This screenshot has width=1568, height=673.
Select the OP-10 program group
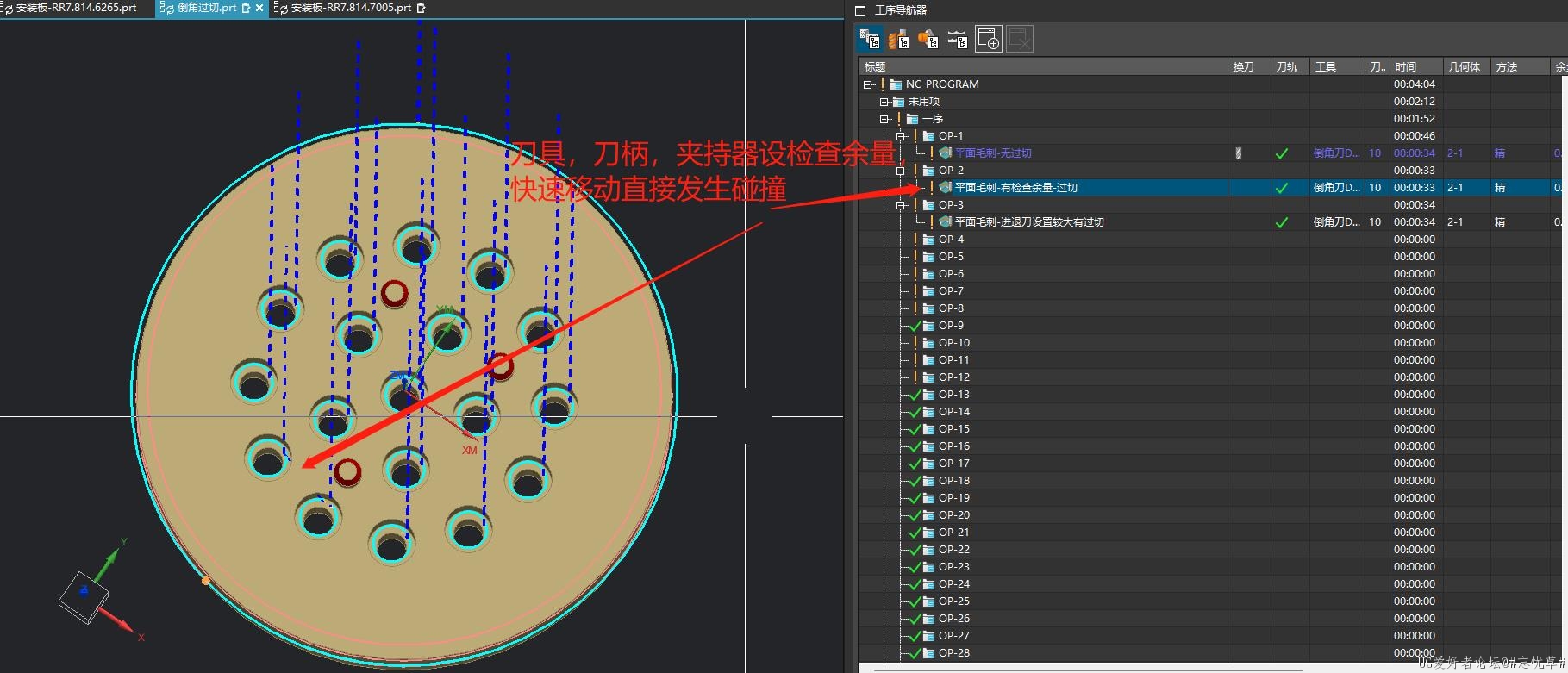pos(953,343)
